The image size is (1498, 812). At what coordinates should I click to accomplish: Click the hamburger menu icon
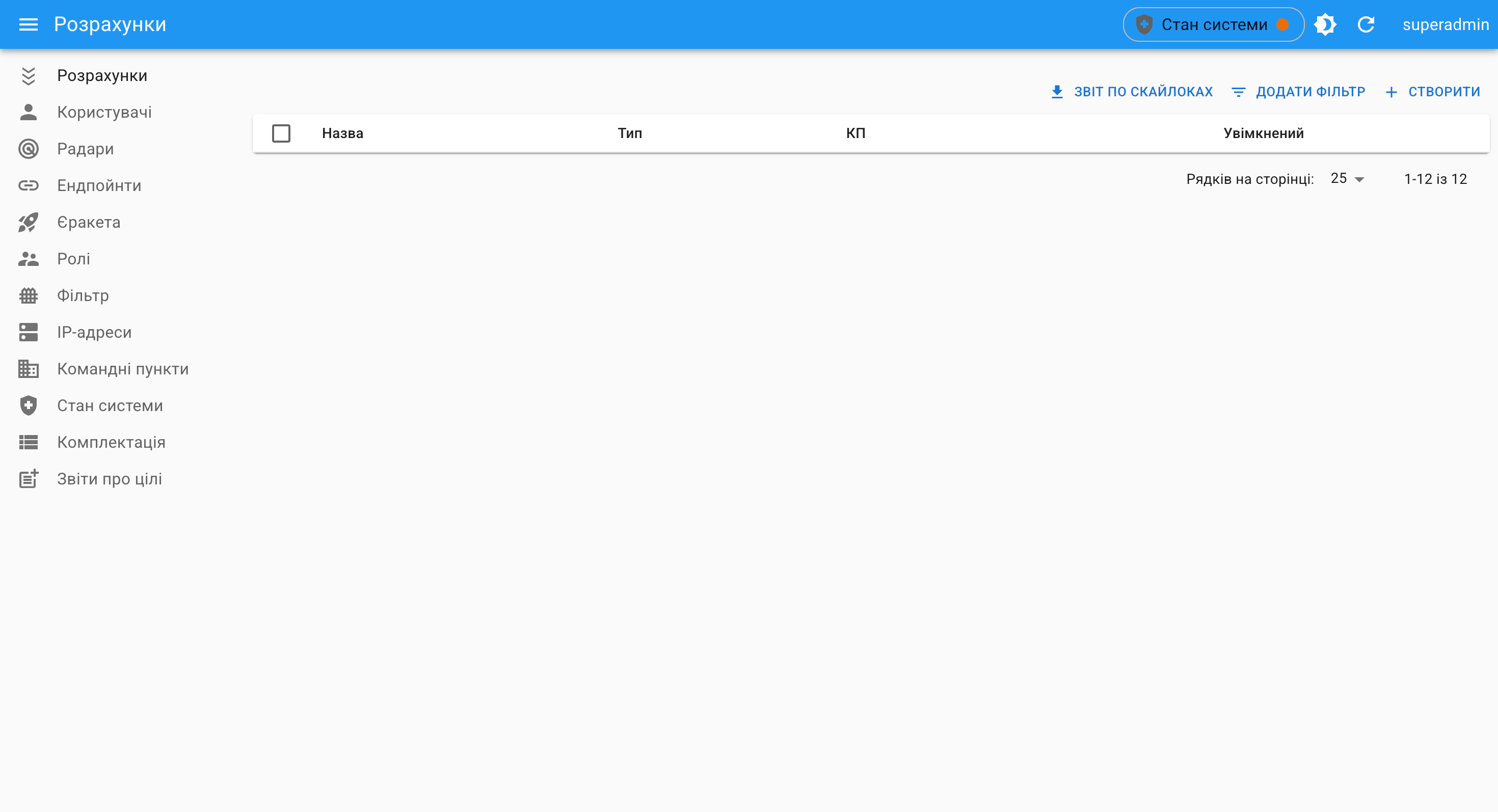pos(28,24)
